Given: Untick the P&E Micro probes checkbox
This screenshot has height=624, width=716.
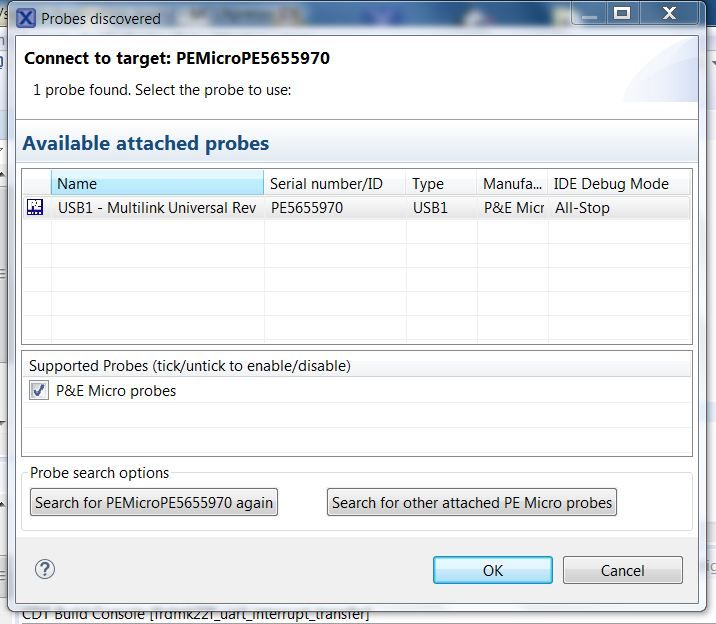Looking at the screenshot, I should [39, 391].
